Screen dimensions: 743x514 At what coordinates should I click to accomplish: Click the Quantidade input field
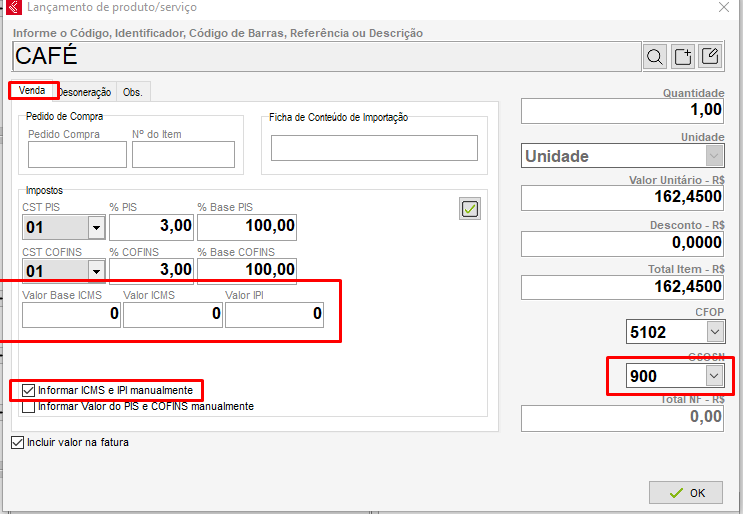[620, 109]
